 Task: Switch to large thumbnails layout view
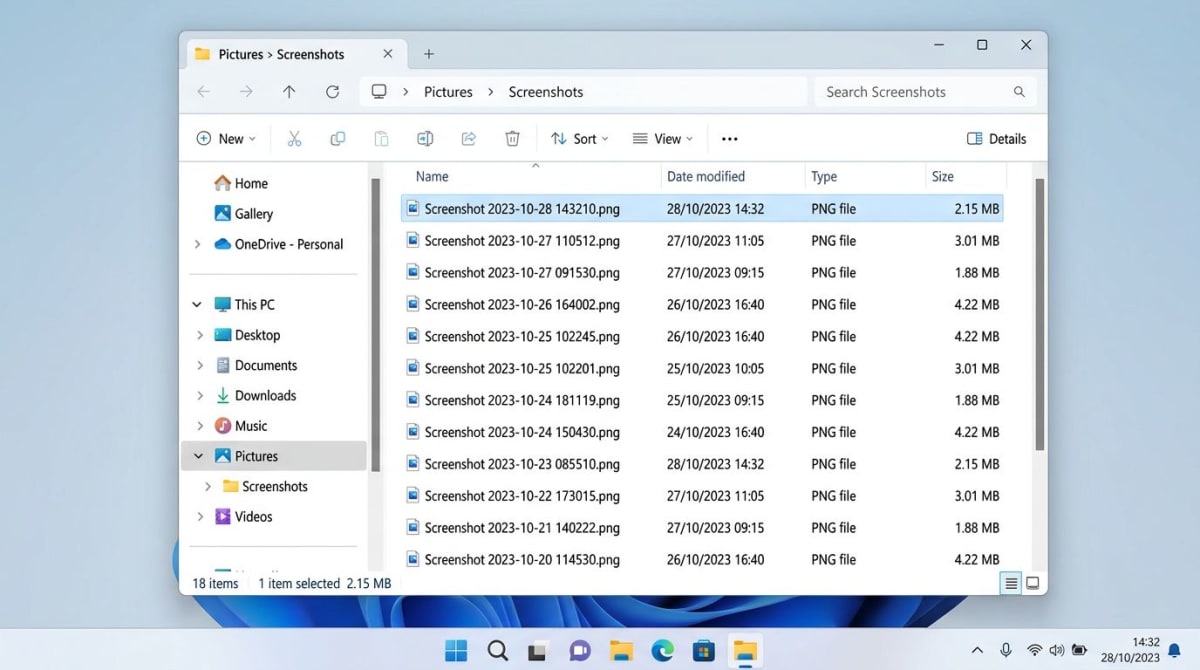tap(1031, 582)
